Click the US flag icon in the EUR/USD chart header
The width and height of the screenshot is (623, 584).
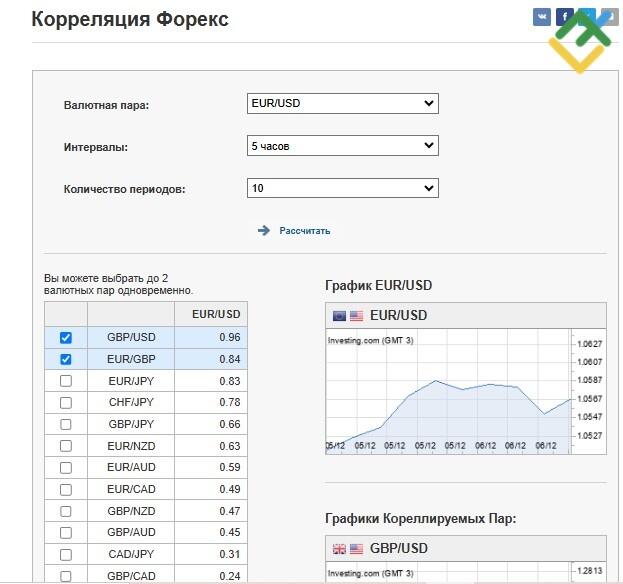[x=356, y=316]
